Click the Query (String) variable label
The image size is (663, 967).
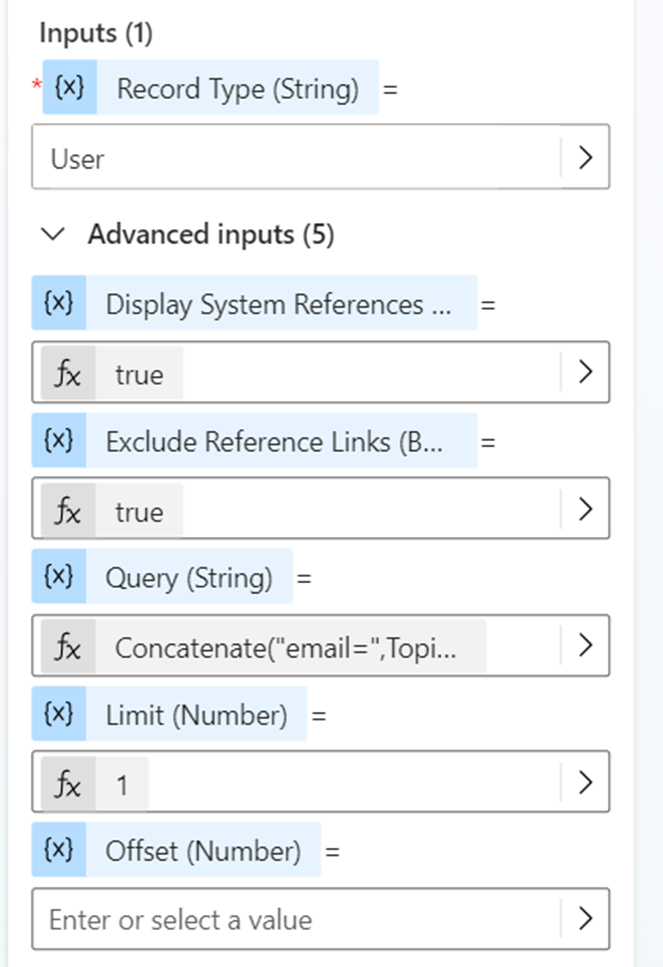tap(189, 577)
